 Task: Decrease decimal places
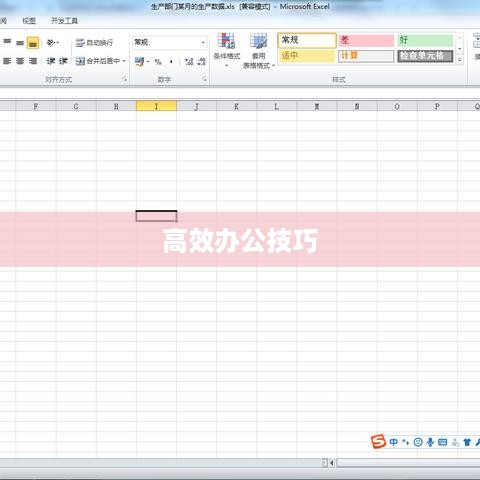(201, 61)
